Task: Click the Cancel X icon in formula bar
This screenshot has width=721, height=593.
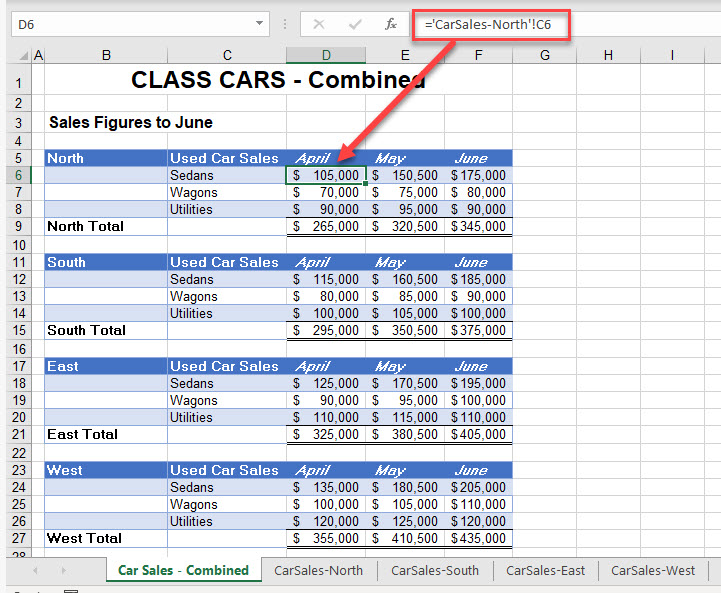Action: point(319,24)
